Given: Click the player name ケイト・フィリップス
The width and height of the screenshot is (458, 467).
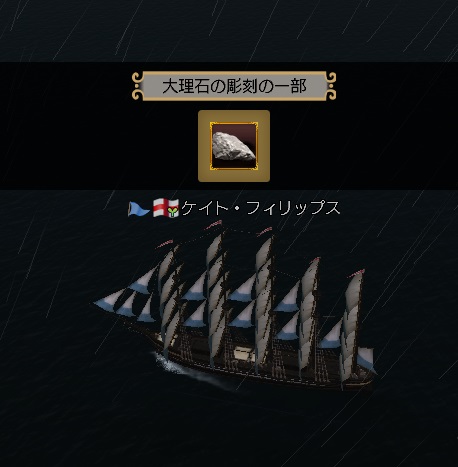Looking at the screenshot, I should pyautogui.click(x=261, y=208).
